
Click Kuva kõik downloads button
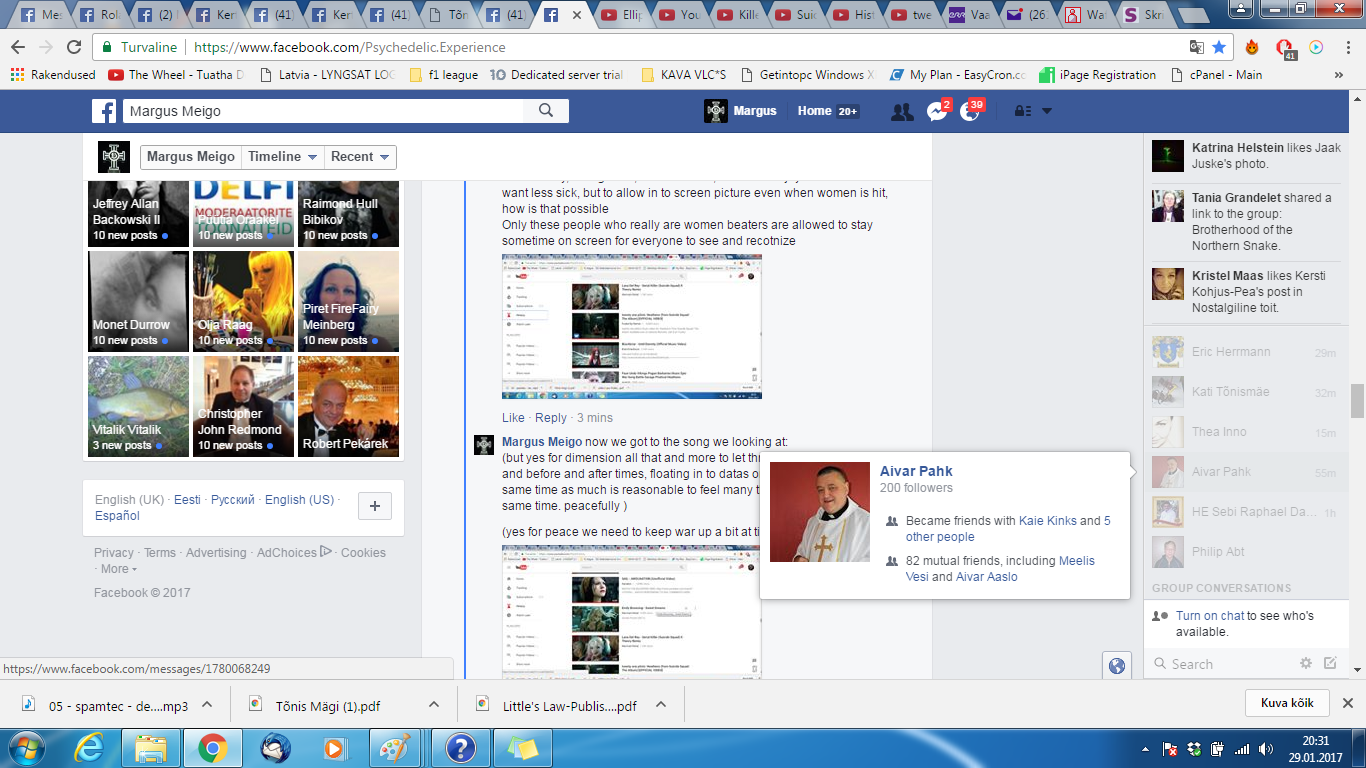1287,703
